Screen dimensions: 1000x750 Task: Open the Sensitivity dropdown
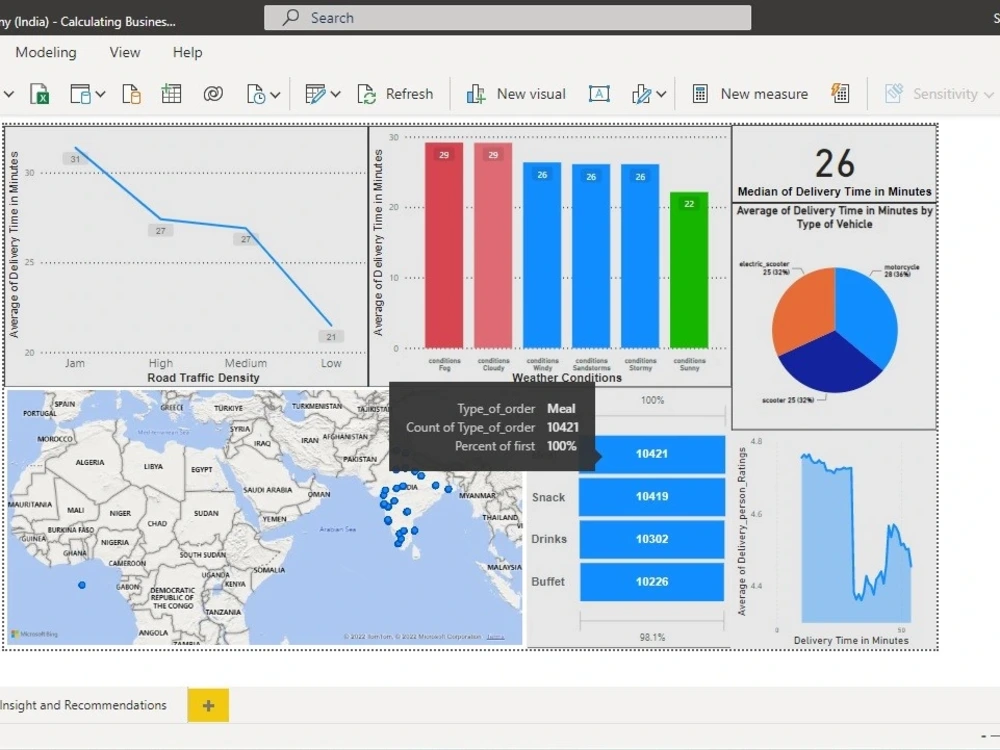point(988,93)
